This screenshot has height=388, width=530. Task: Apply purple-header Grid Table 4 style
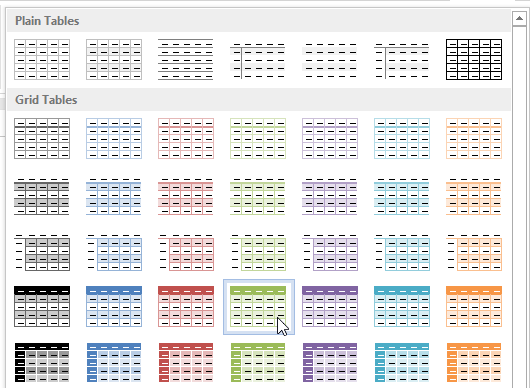[x=330, y=307]
